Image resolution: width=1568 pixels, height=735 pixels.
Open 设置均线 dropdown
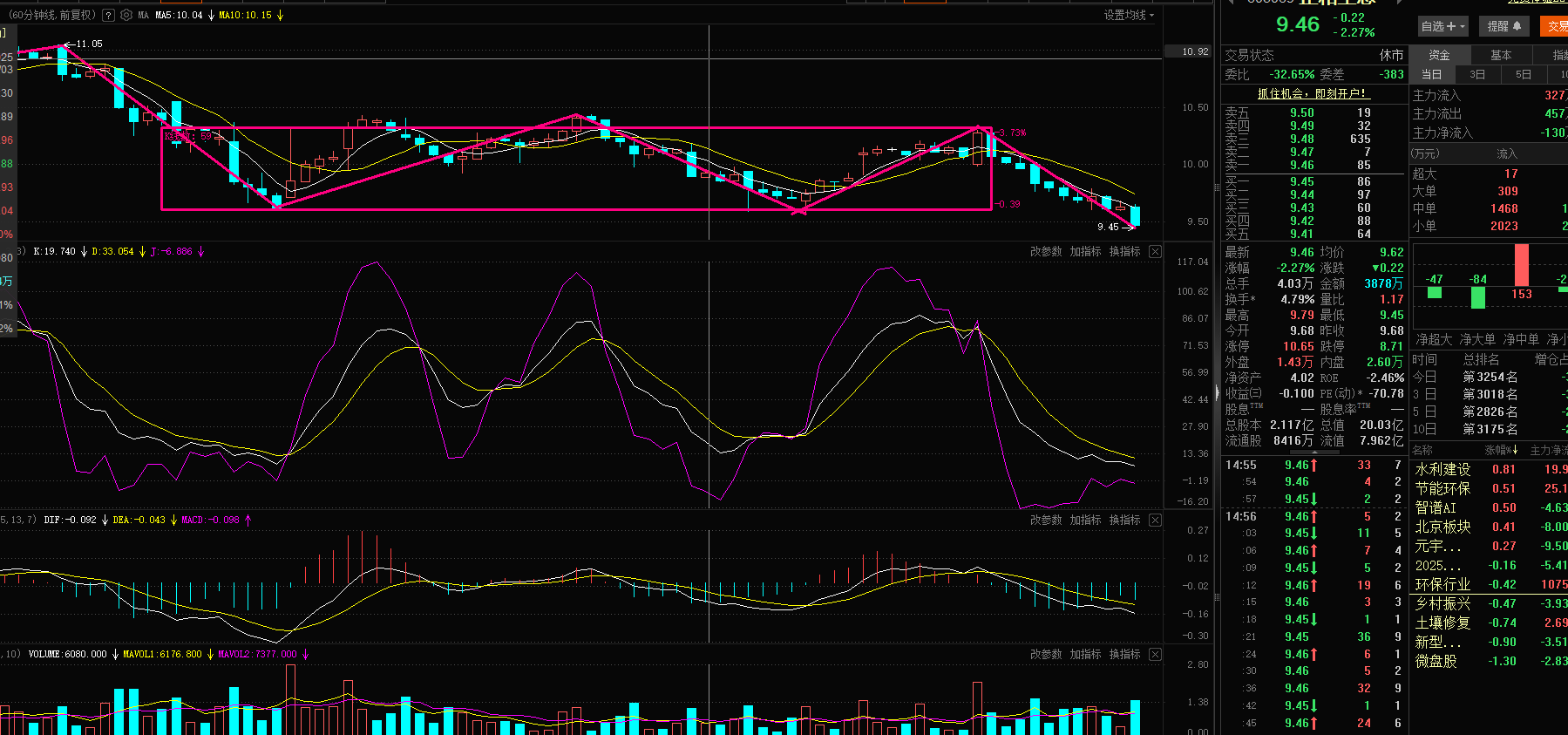(1129, 15)
